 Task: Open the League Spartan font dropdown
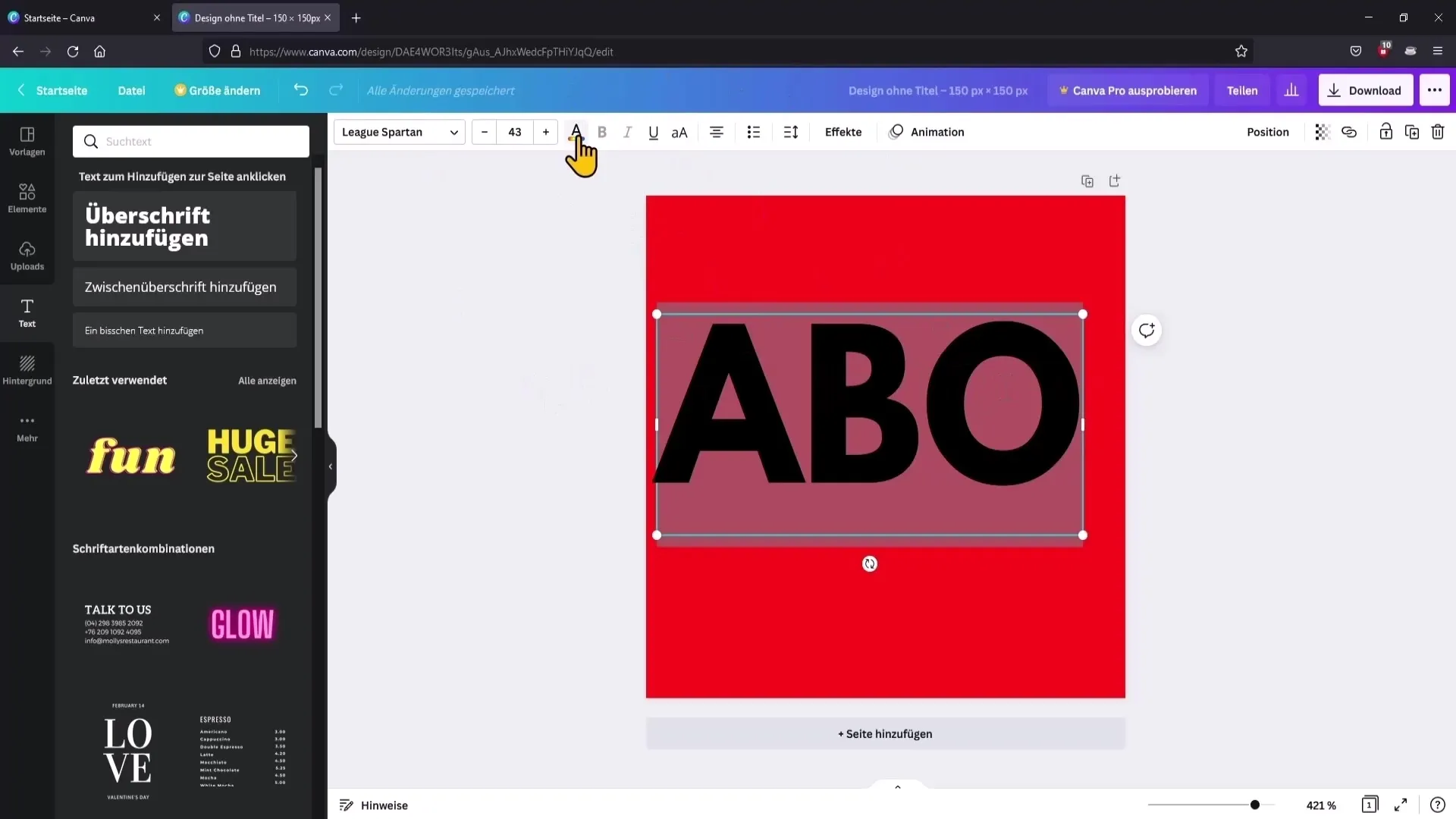point(400,132)
